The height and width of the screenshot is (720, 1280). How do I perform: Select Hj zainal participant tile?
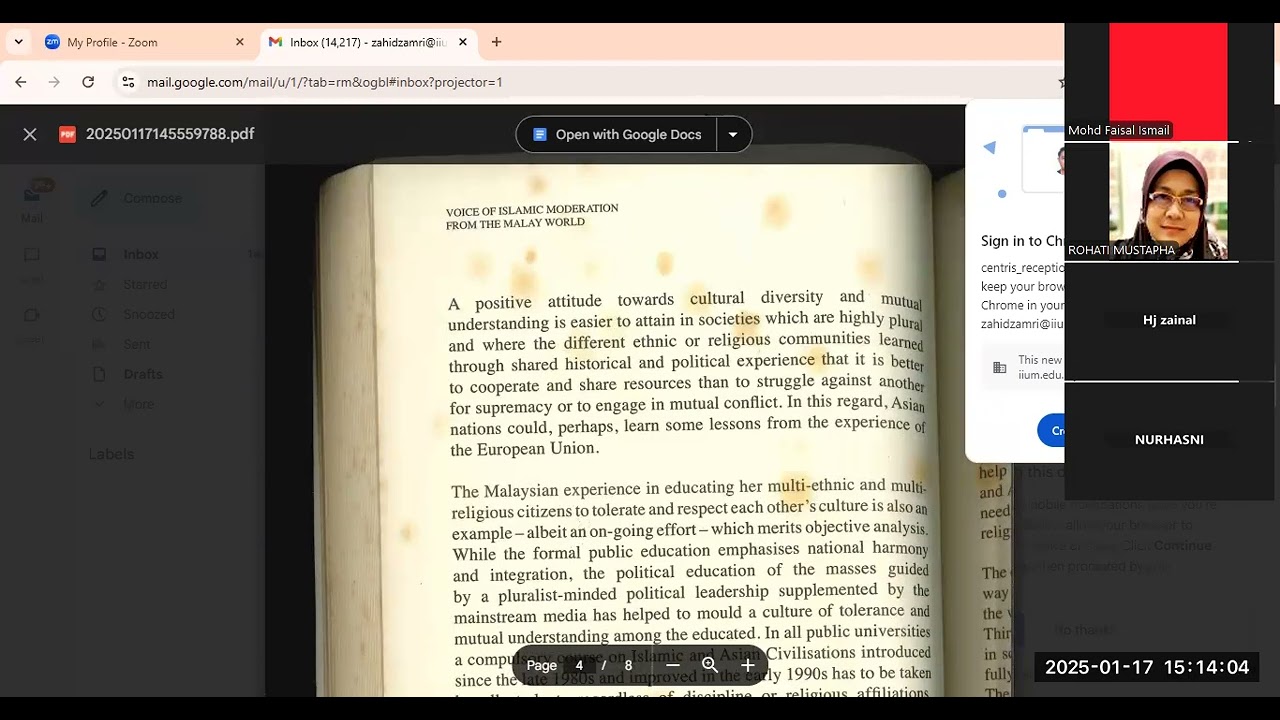tap(1168, 321)
